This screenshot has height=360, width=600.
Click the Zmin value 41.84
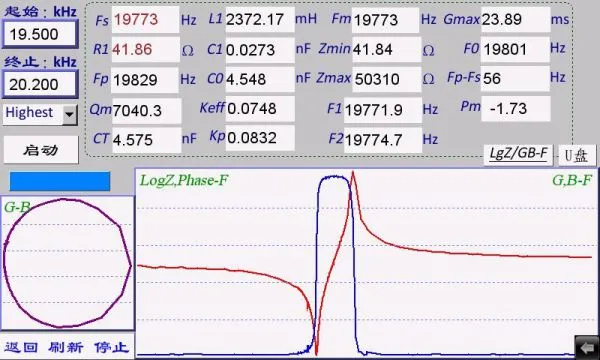tap(386, 49)
